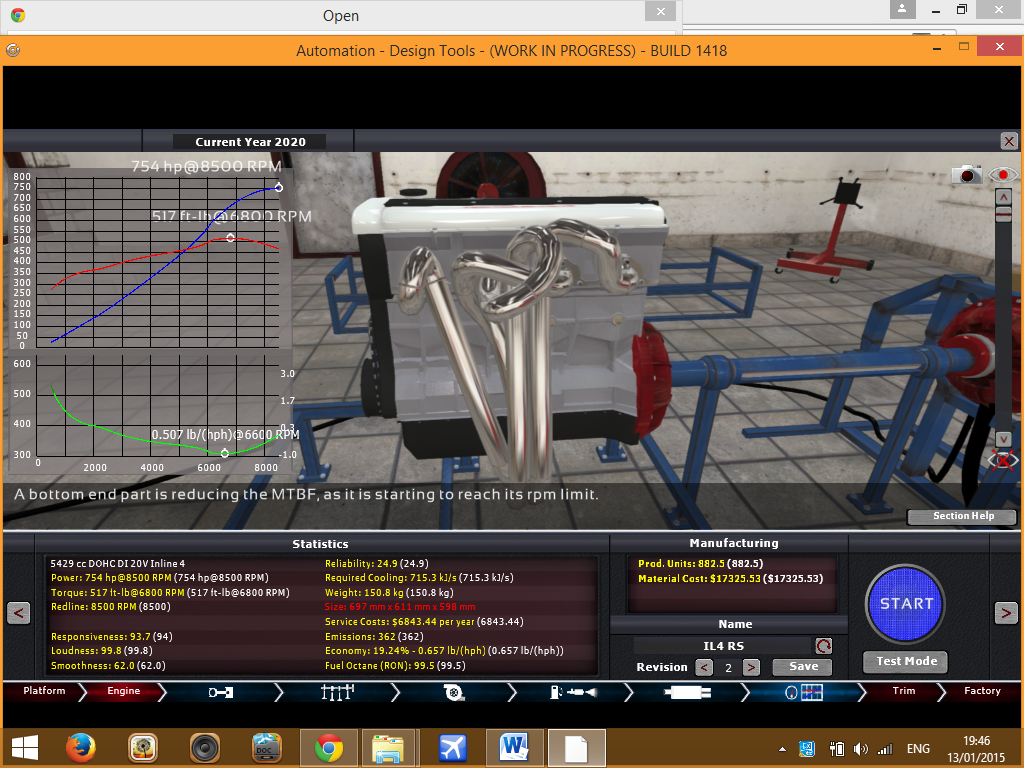The image size is (1024, 768).
Task: Open the blank document app on taskbar
Action: click(x=577, y=748)
